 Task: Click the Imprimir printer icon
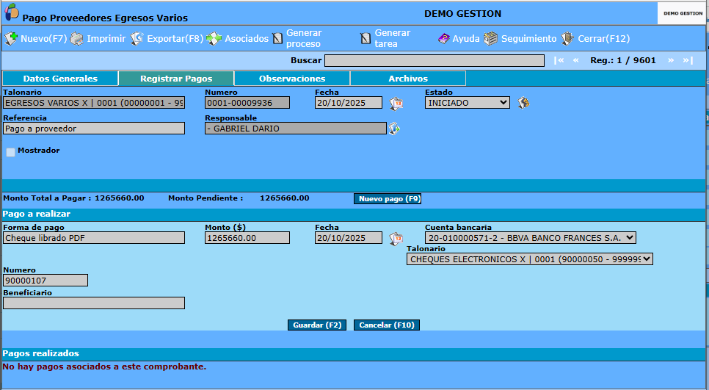(77, 39)
